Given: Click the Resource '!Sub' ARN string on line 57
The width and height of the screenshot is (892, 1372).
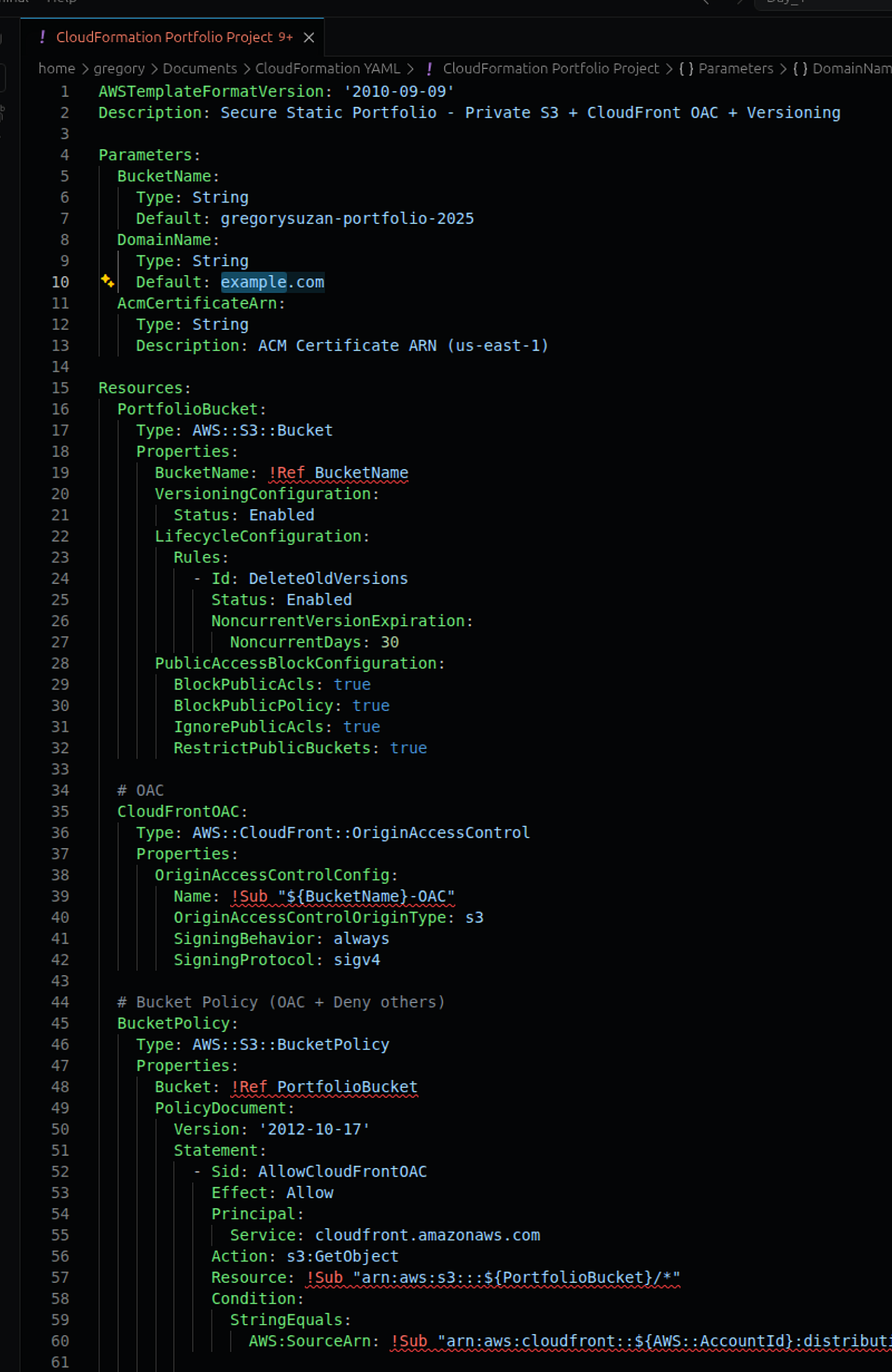Looking at the screenshot, I should click(493, 1278).
